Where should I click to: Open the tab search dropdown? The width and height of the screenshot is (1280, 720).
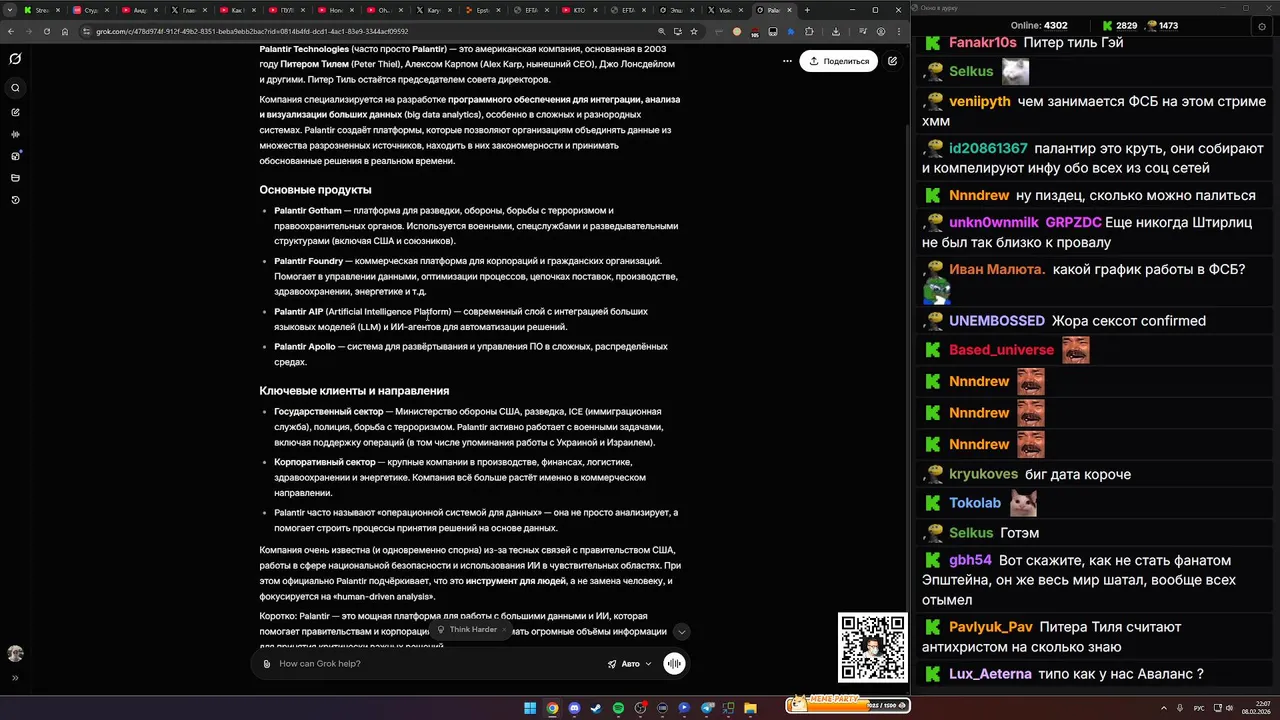click(x=8, y=10)
